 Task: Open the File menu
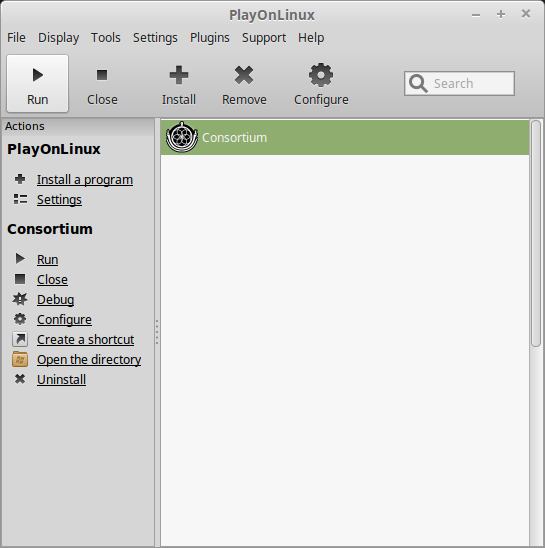click(x=16, y=37)
